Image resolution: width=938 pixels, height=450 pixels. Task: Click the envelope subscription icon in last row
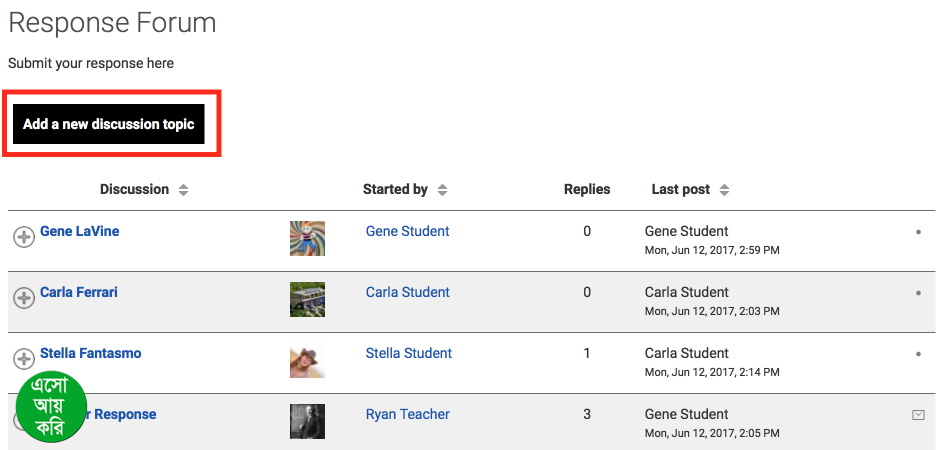point(918,415)
